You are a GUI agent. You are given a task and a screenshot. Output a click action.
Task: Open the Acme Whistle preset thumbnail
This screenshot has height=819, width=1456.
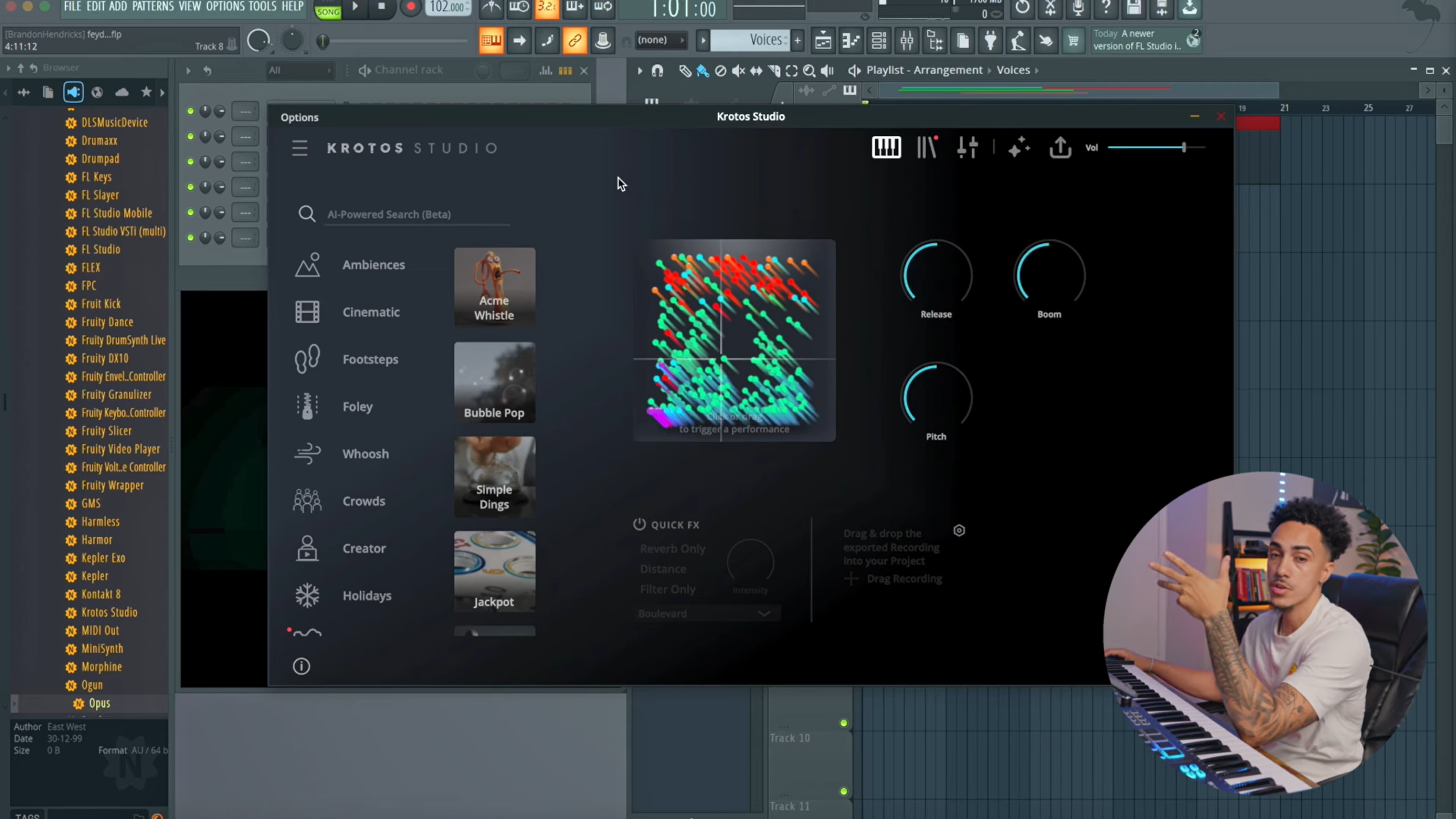coord(495,287)
